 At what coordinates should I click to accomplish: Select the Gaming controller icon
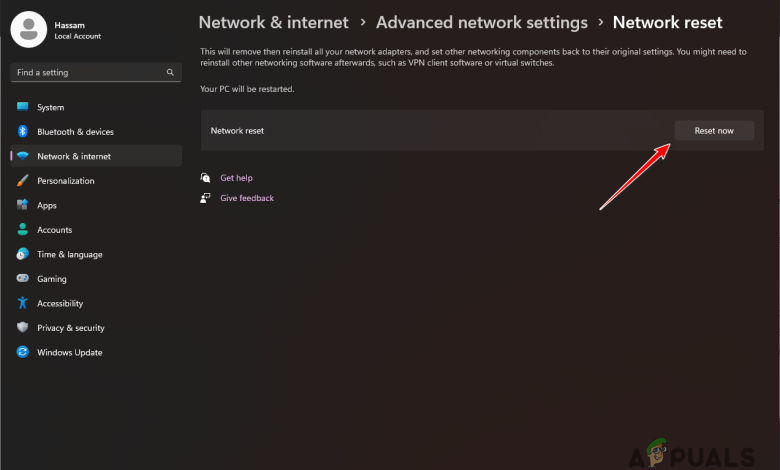tap(22, 279)
